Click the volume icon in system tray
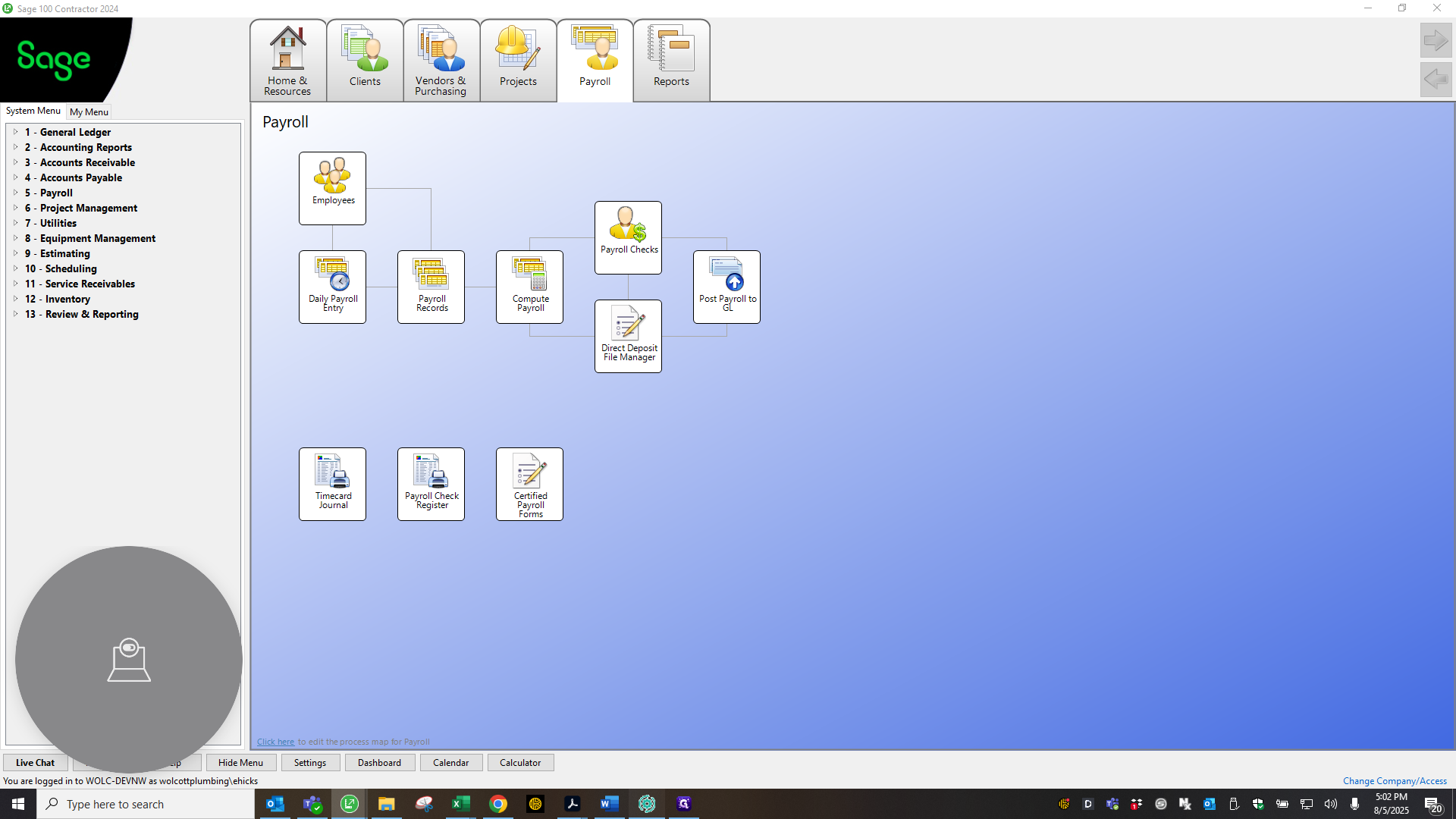The width and height of the screenshot is (1456, 819). [1331, 804]
